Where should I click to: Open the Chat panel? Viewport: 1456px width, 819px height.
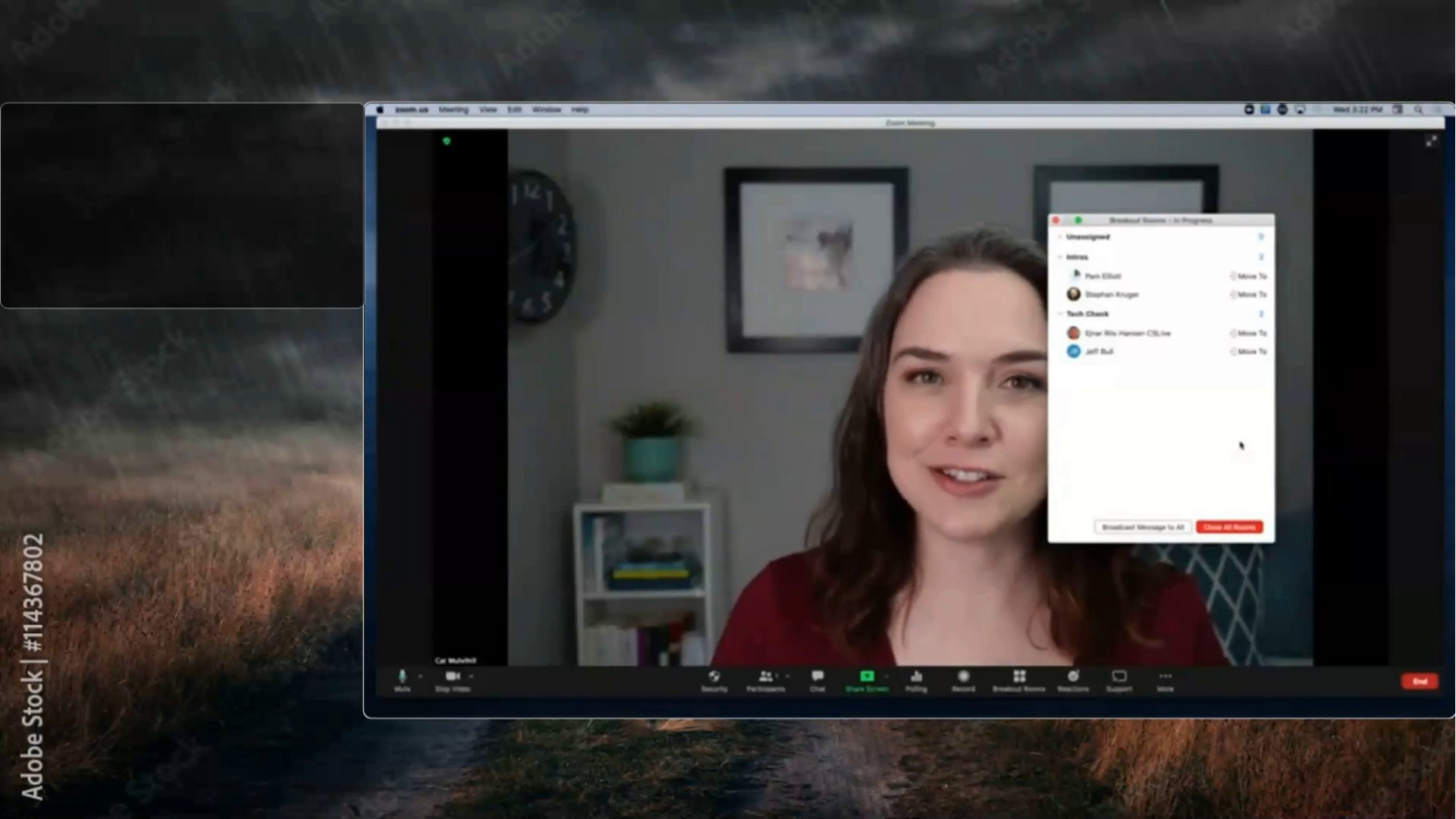tap(817, 680)
